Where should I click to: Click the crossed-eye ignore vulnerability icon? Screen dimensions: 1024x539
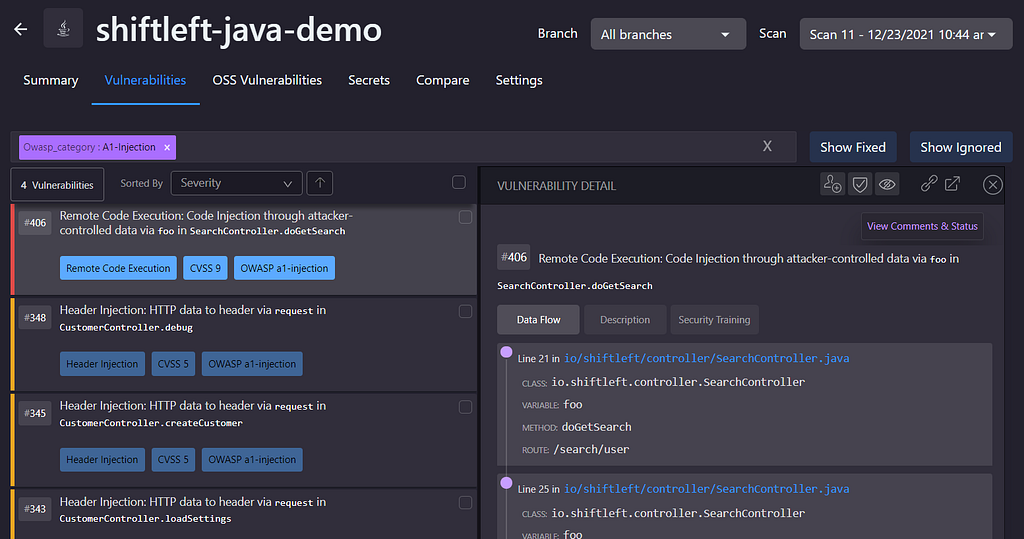point(886,184)
